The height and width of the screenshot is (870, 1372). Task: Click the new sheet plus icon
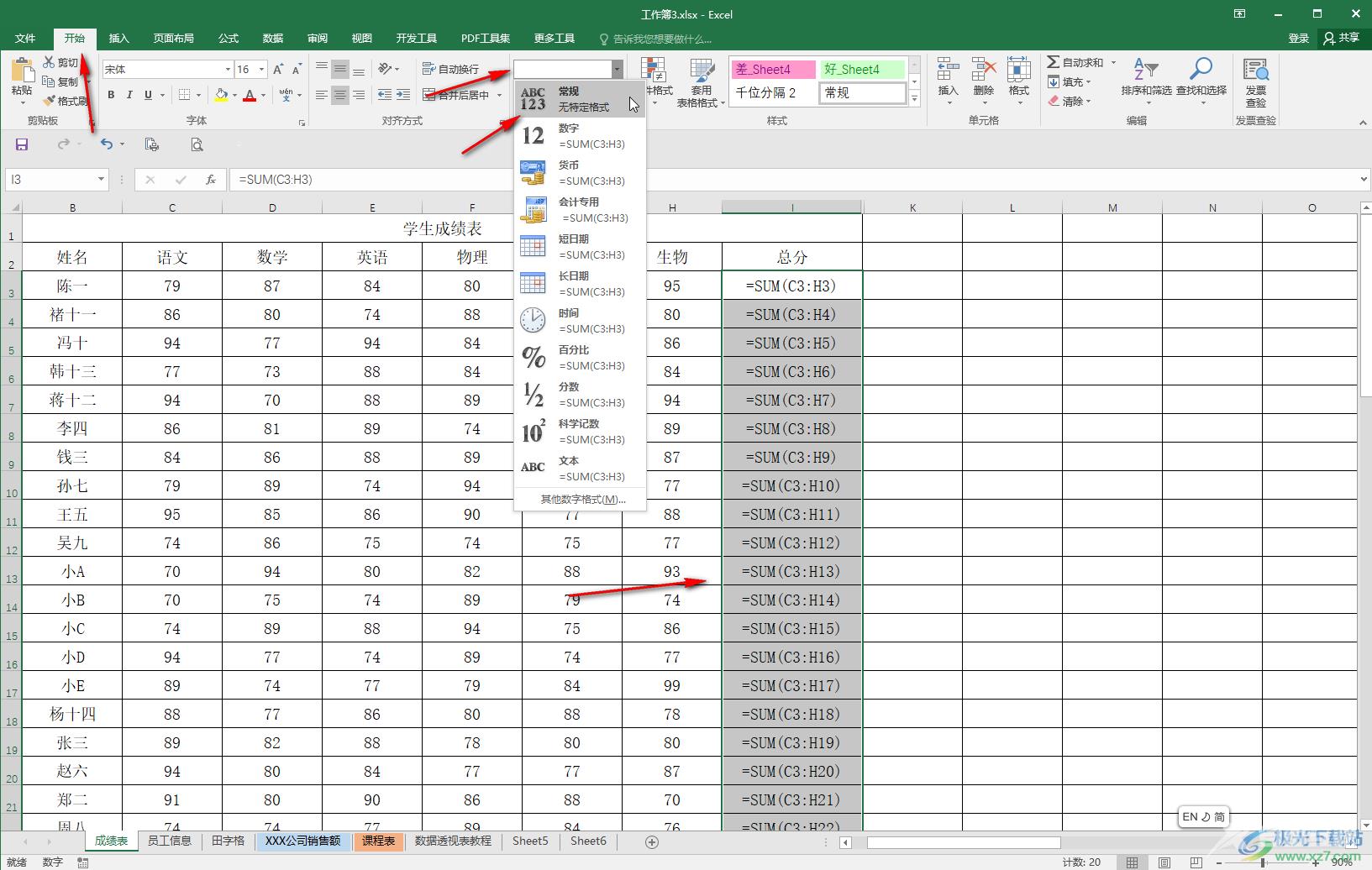pyautogui.click(x=651, y=841)
